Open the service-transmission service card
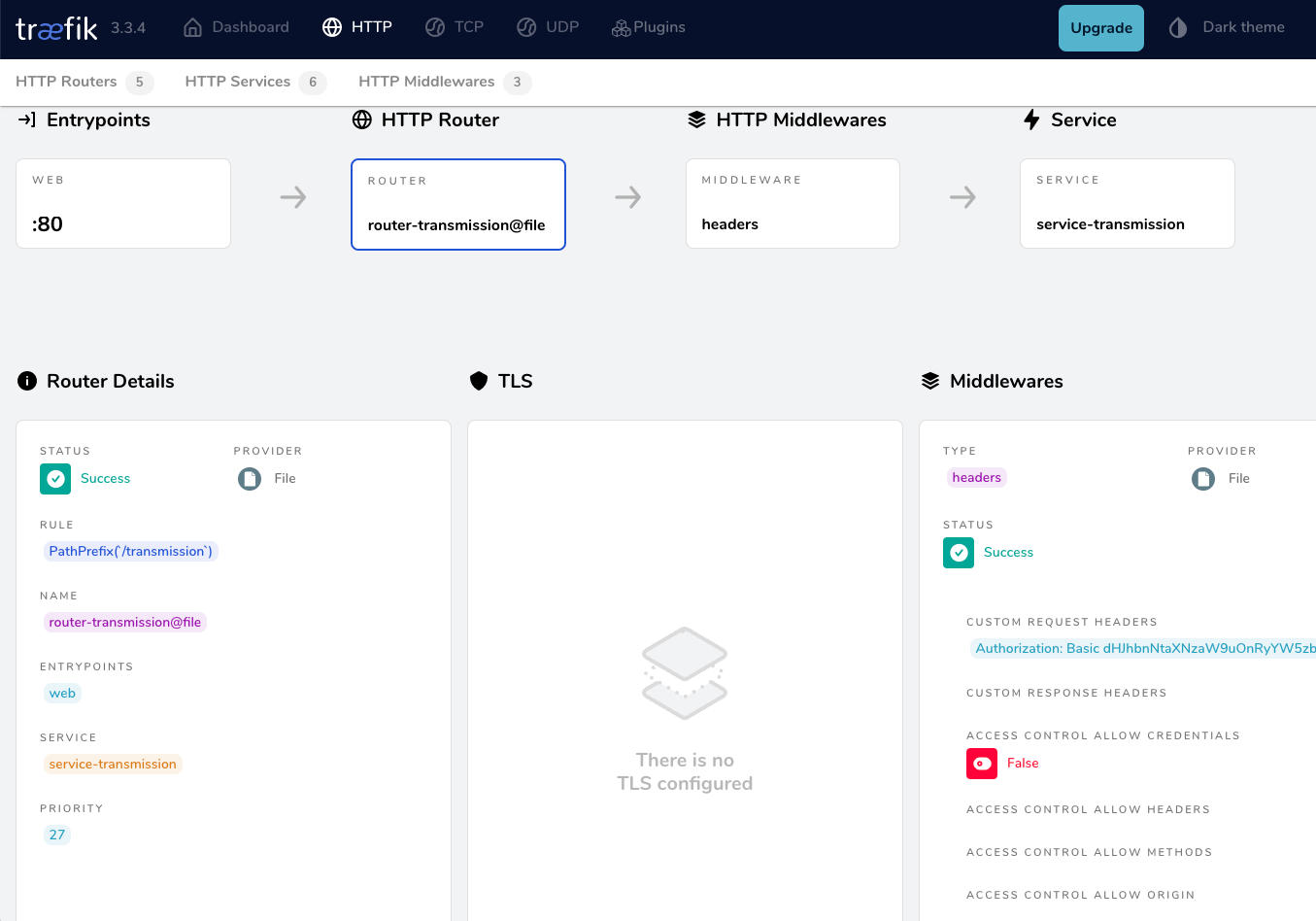Viewport: 1316px width, 921px height. click(x=1127, y=204)
